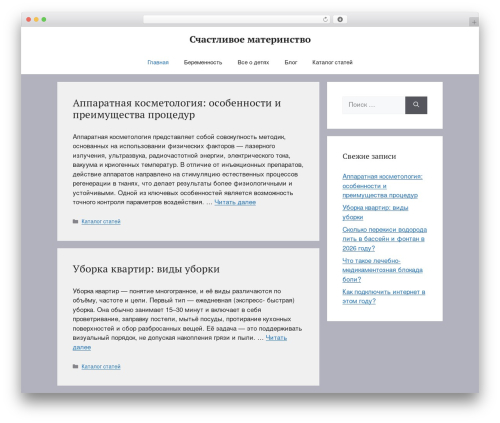Click Каталог статей category under cosmetology post
The image size is (500, 423).
coord(101,221)
